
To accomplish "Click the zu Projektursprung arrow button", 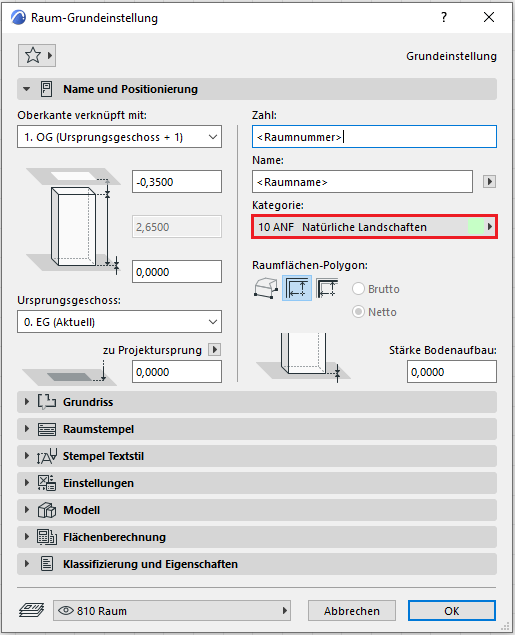I will pos(215,349).
